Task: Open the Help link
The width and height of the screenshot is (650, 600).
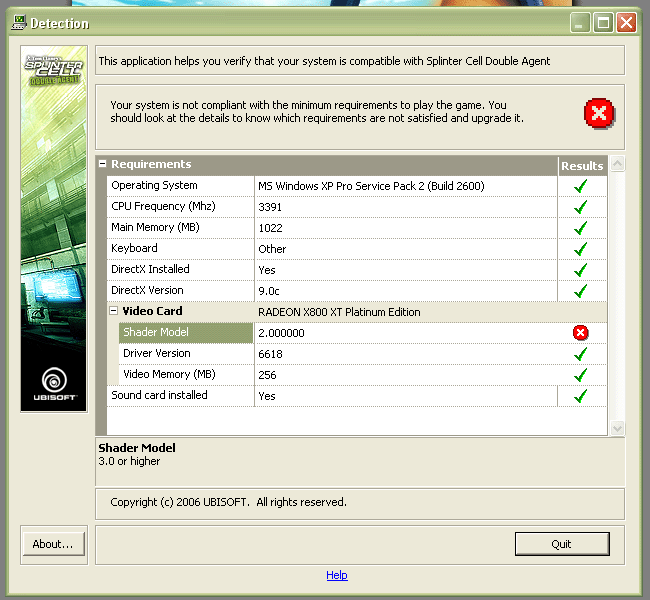Action: click(x=337, y=575)
